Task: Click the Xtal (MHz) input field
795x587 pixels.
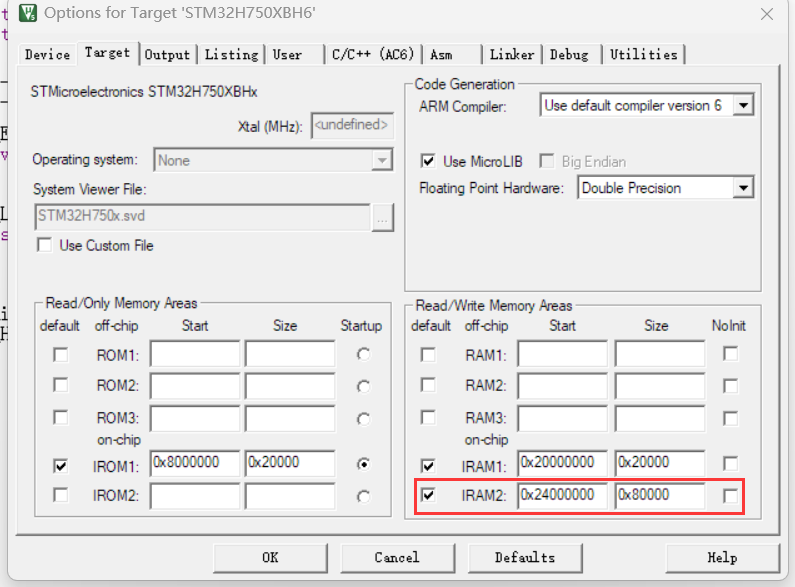Action: [352, 125]
